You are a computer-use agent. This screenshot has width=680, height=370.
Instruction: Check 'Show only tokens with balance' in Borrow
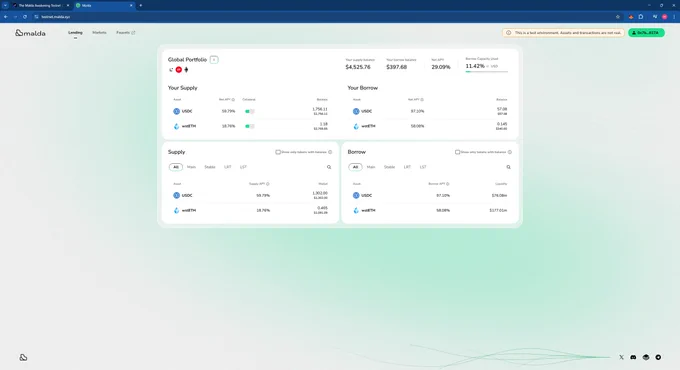[457, 152]
